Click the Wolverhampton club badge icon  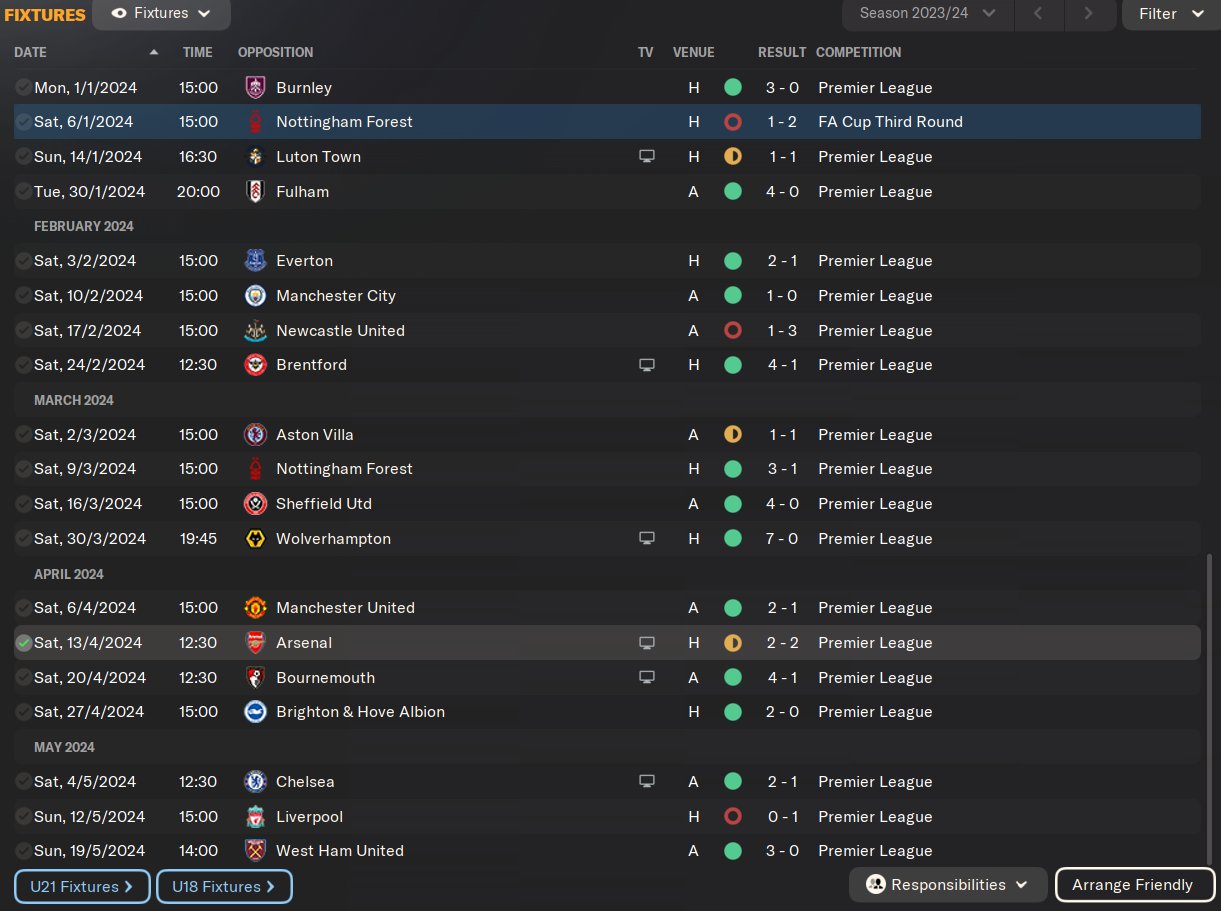tap(255, 539)
